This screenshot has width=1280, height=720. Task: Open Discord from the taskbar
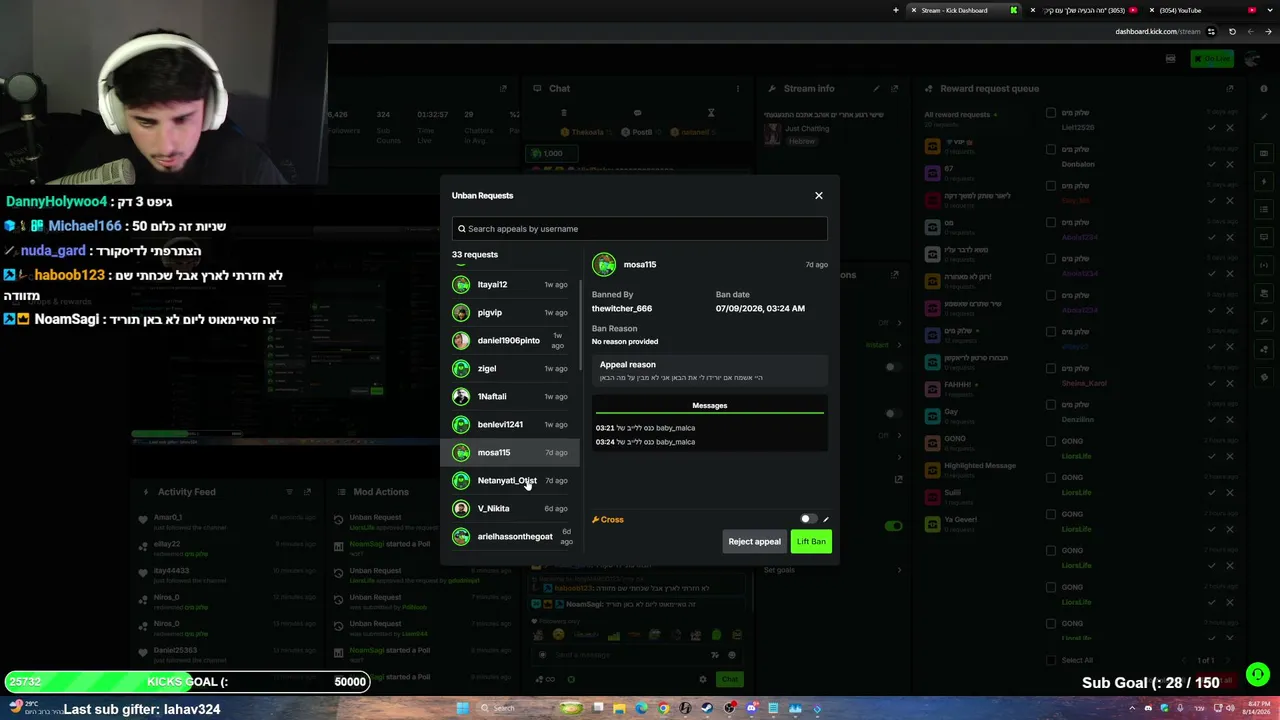coord(751,709)
